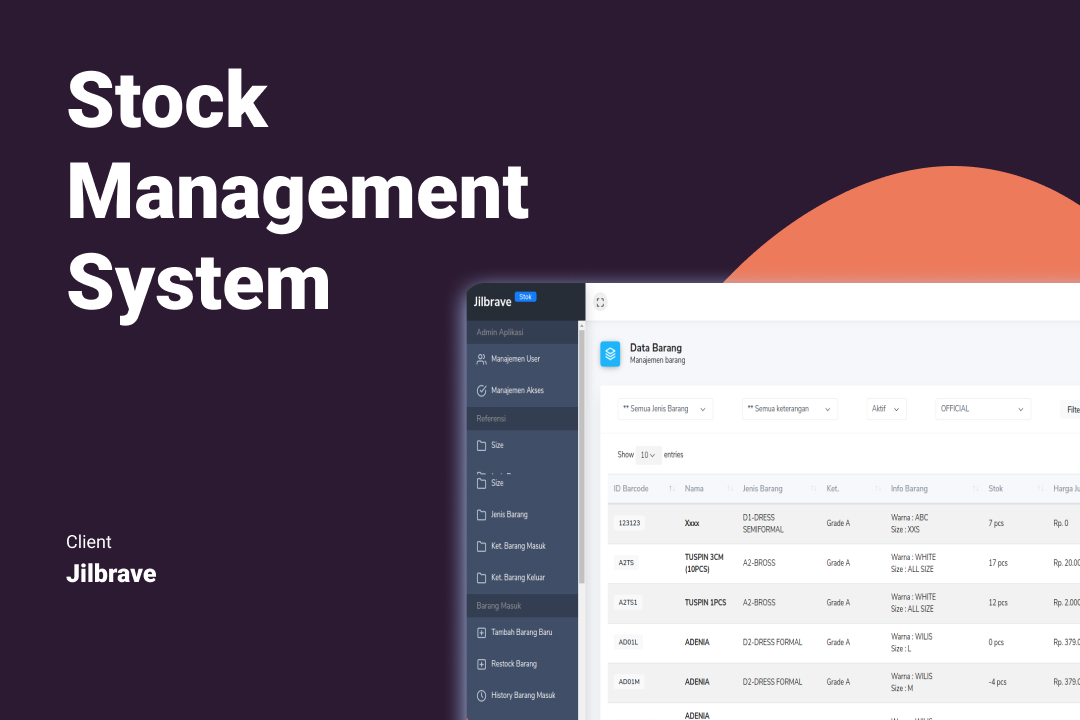This screenshot has height=720, width=1080.
Task: Click the Jilbrave logo link
Action: pos(492,301)
